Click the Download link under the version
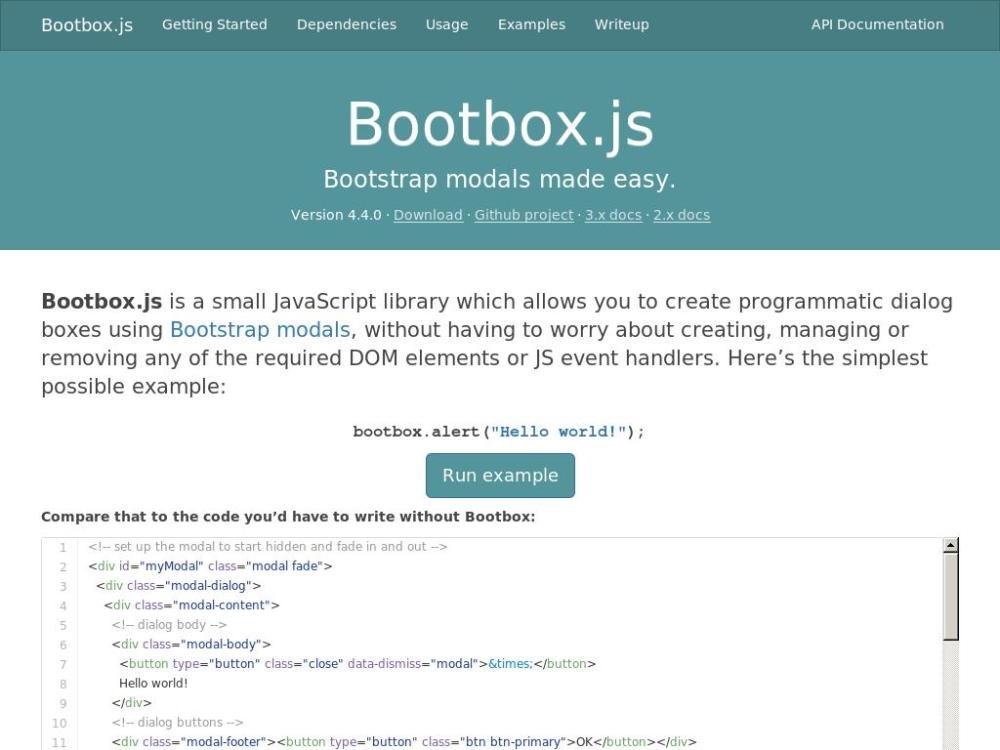 428,215
